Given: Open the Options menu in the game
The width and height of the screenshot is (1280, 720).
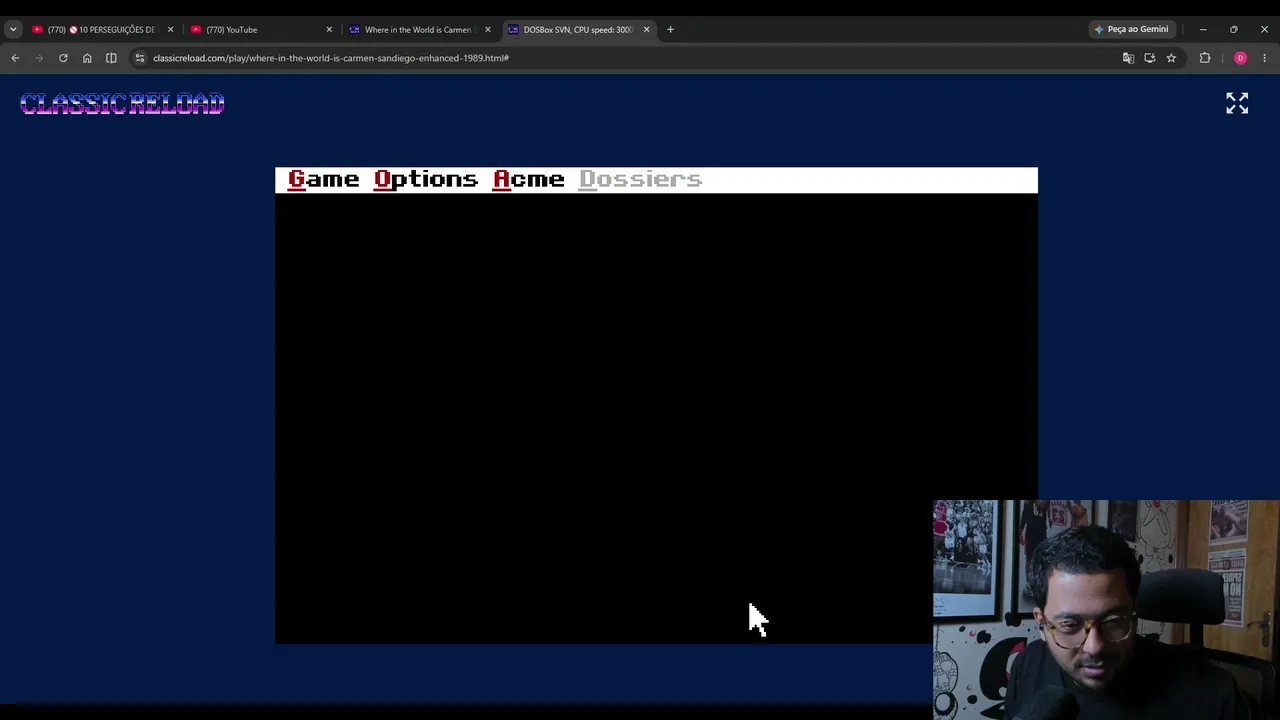Looking at the screenshot, I should click(426, 180).
